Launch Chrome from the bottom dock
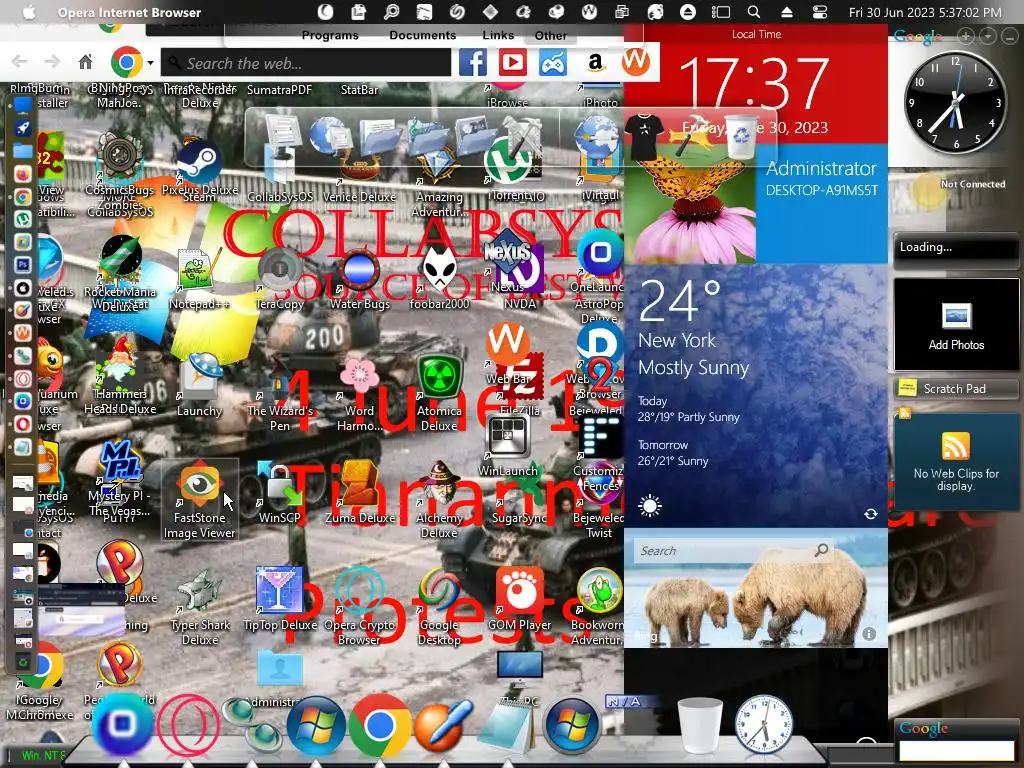 point(379,725)
